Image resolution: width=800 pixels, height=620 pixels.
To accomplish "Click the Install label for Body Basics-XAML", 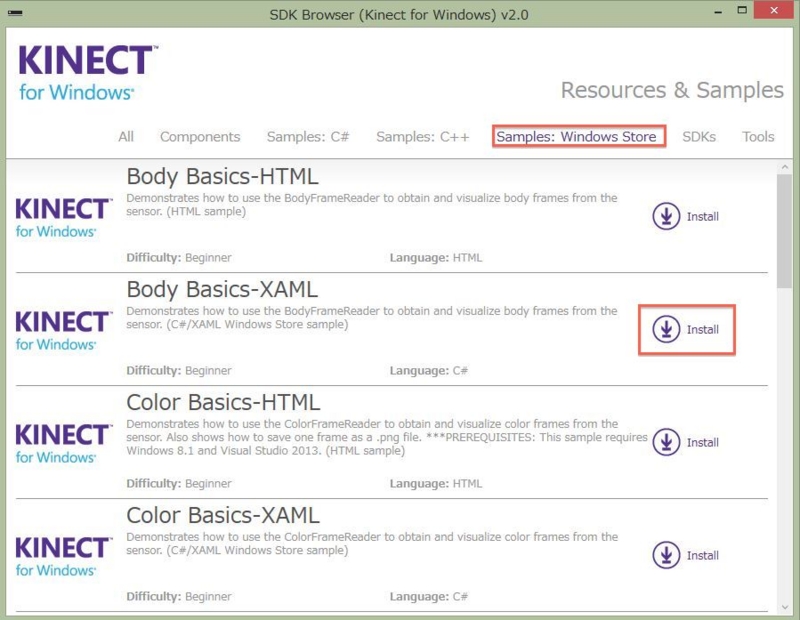I will tap(703, 329).
